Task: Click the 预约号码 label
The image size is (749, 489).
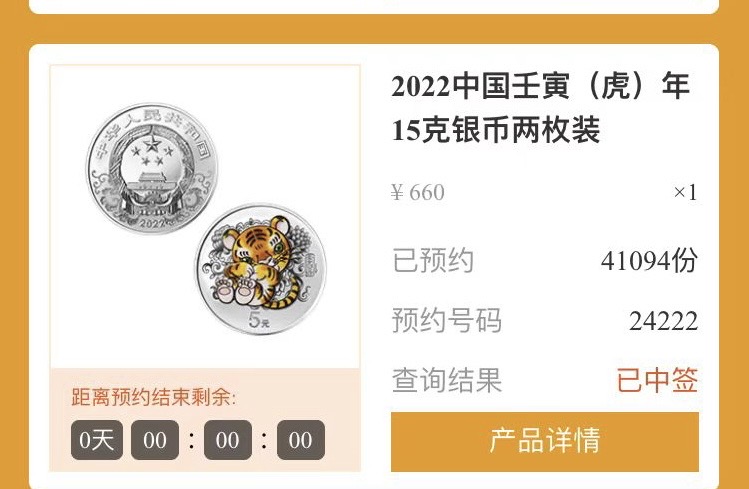Action: [447, 320]
